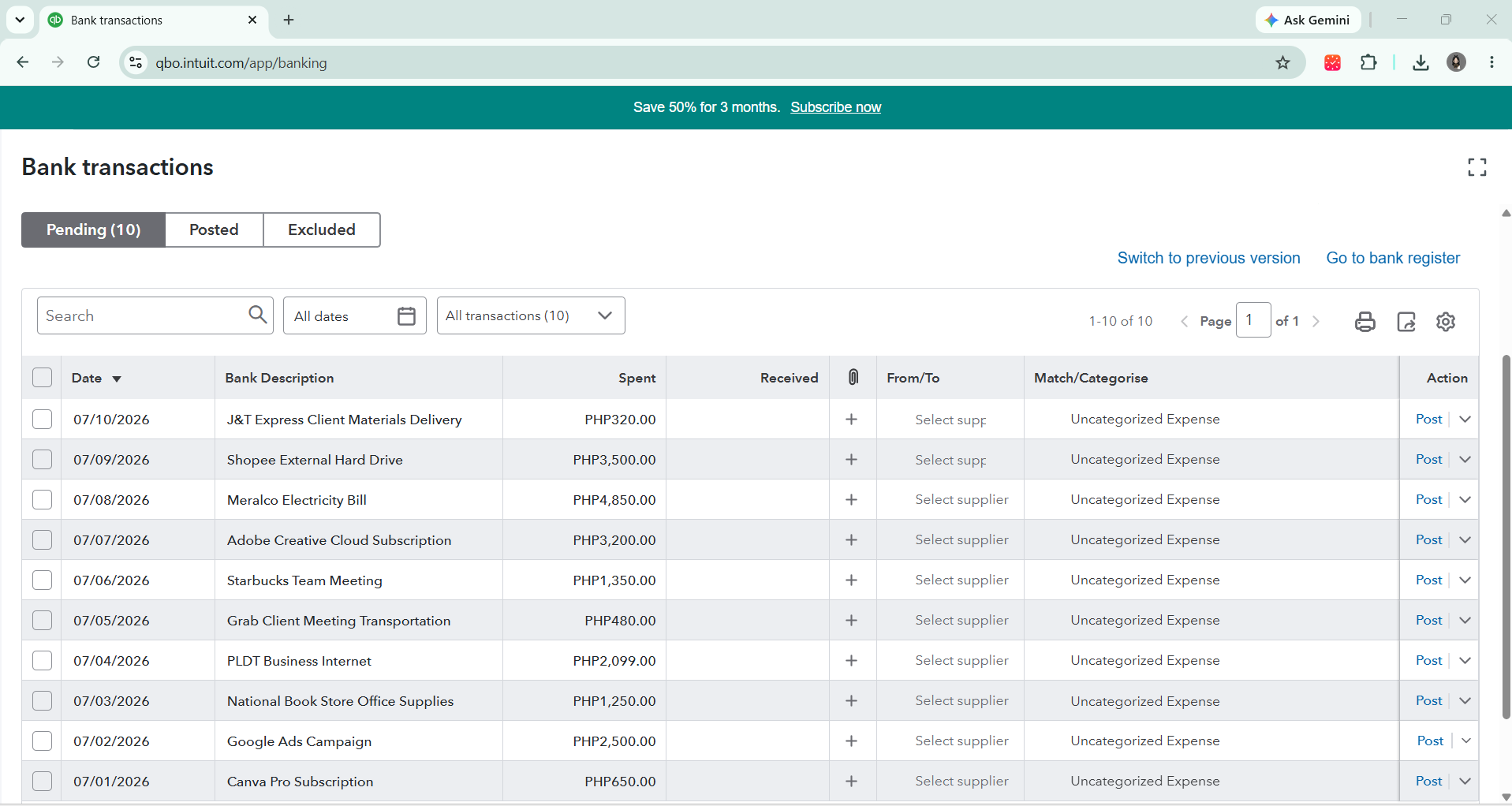Go to previous page of transactions

pos(1184,321)
